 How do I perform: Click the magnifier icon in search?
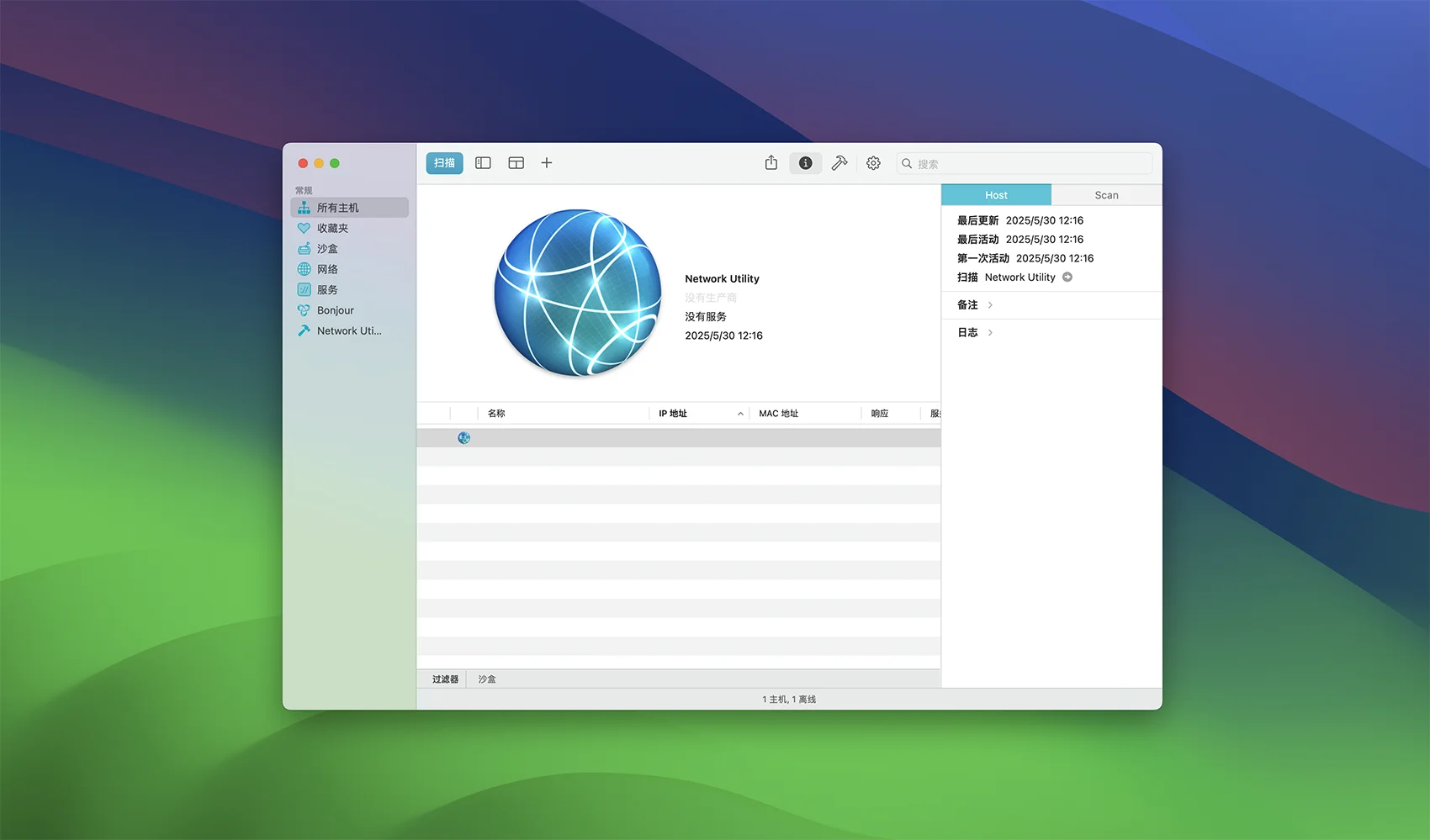(x=907, y=163)
